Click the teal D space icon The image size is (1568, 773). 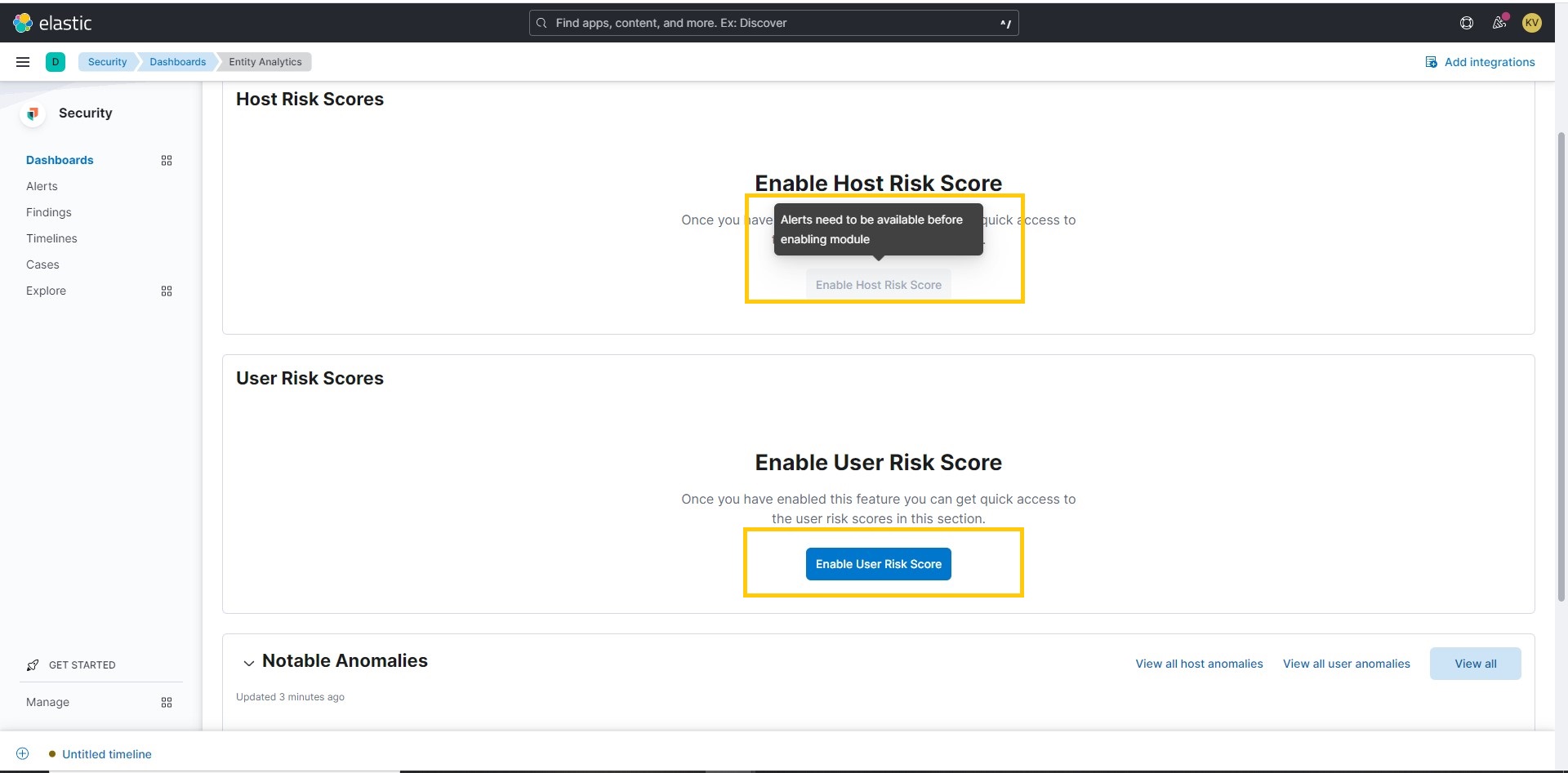click(55, 61)
